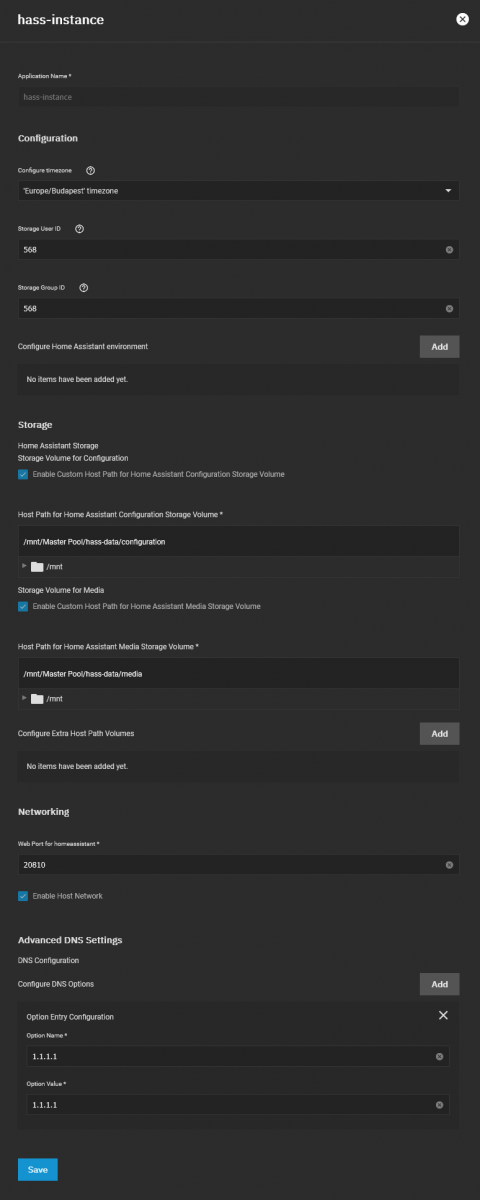
Task: Toggle custom host path for Configuration Storage Volume
Action: pos(23,474)
